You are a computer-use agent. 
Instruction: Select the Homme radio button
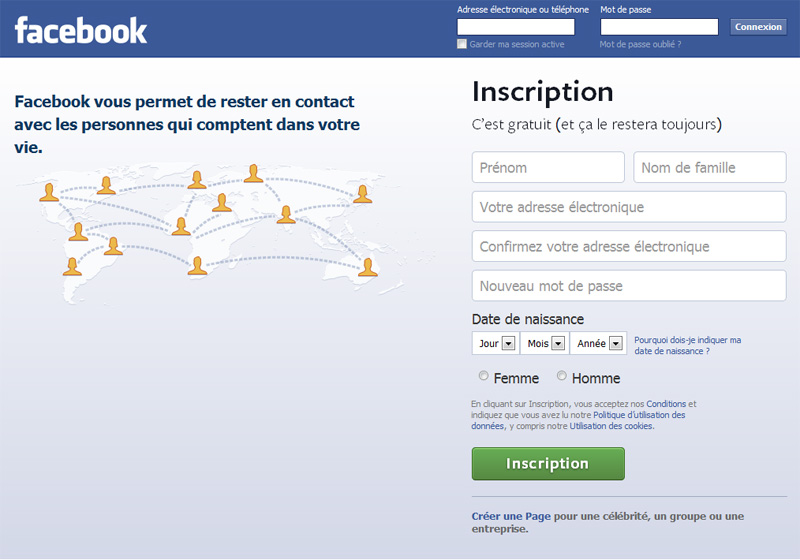[x=562, y=376]
